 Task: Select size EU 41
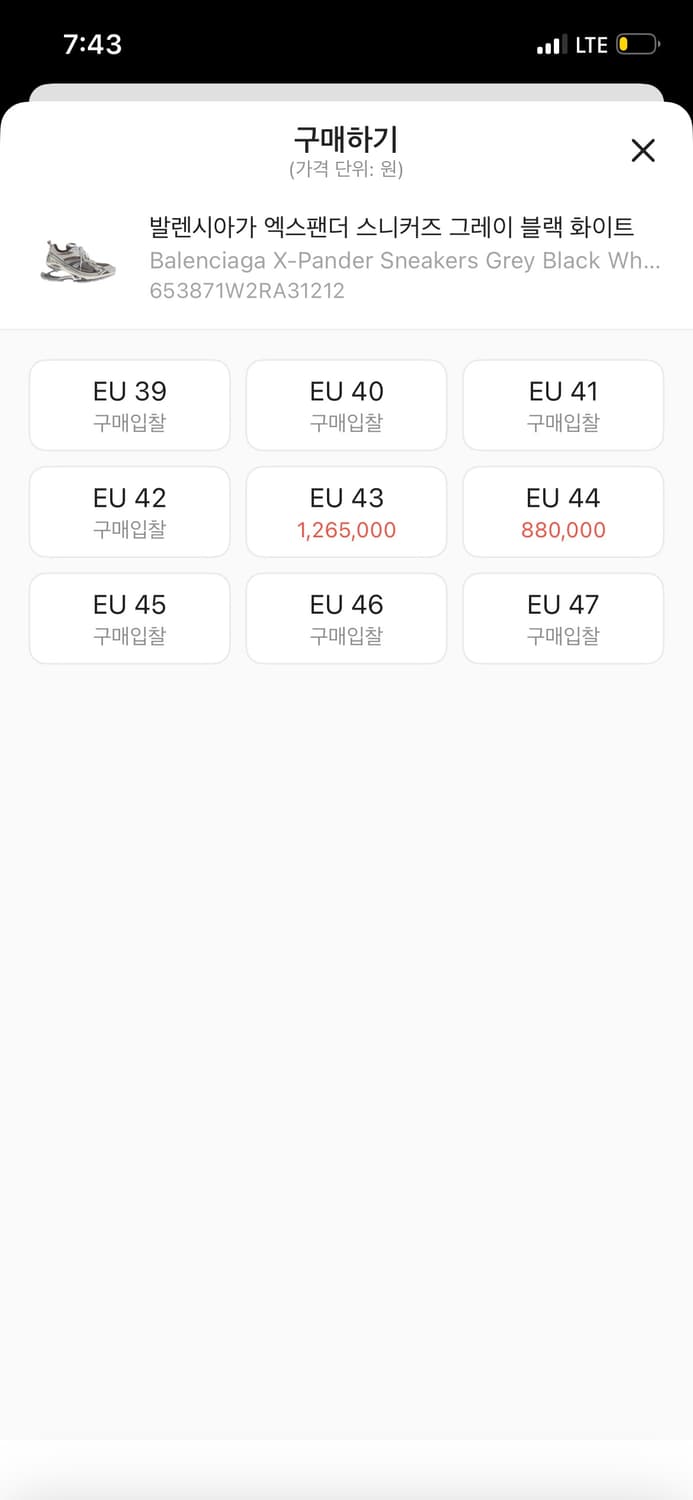click(562, 404)
